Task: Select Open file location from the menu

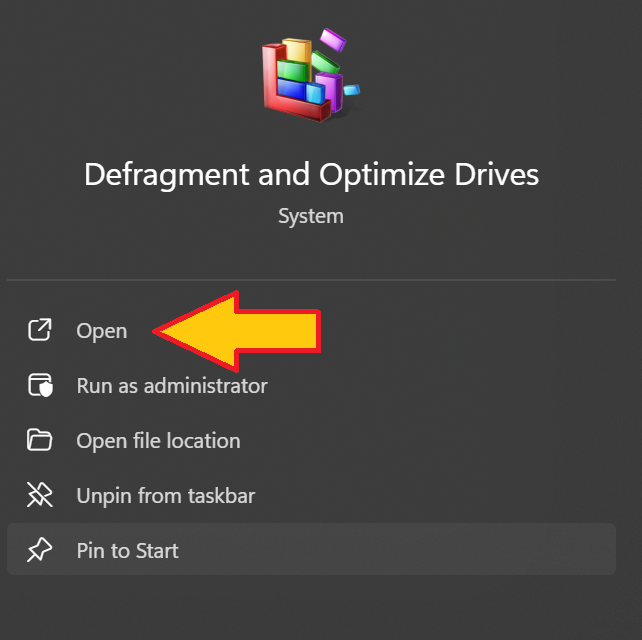Action: point(158,441)
